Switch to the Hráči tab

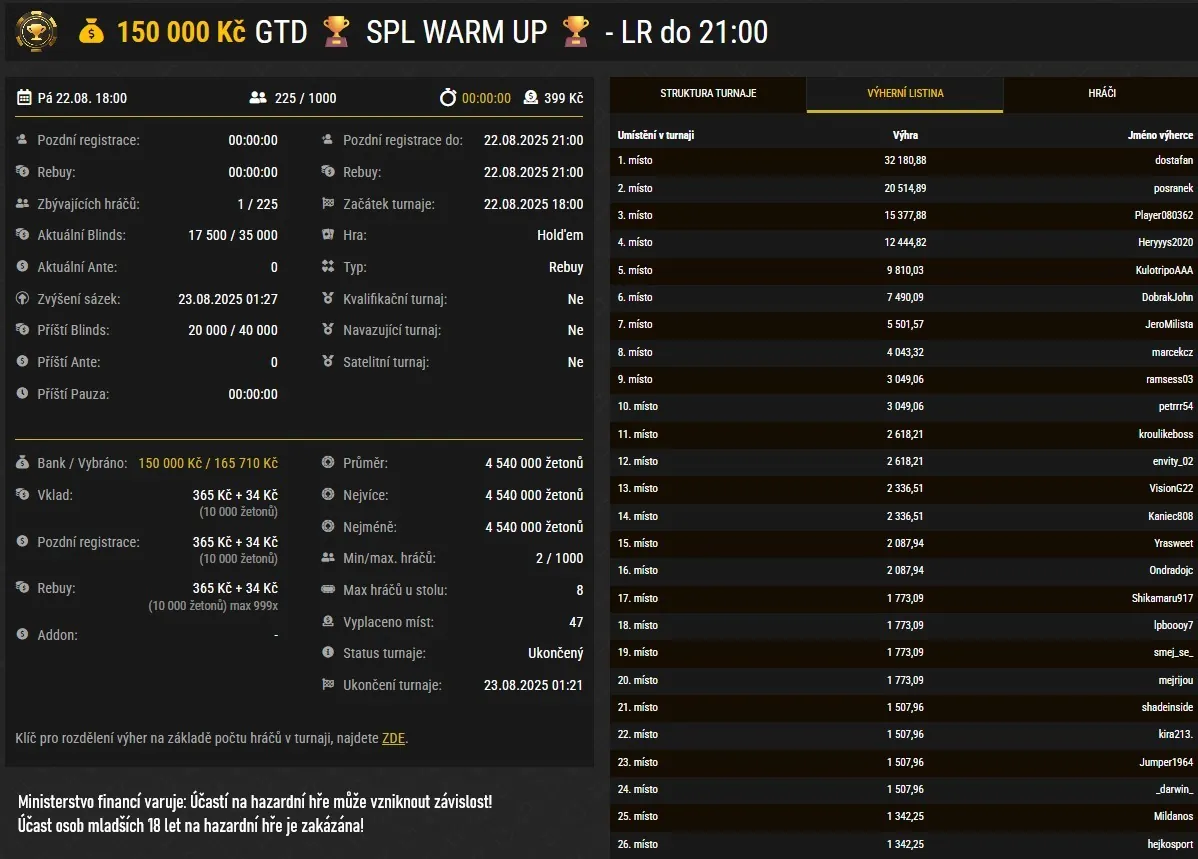point(1102,94)
